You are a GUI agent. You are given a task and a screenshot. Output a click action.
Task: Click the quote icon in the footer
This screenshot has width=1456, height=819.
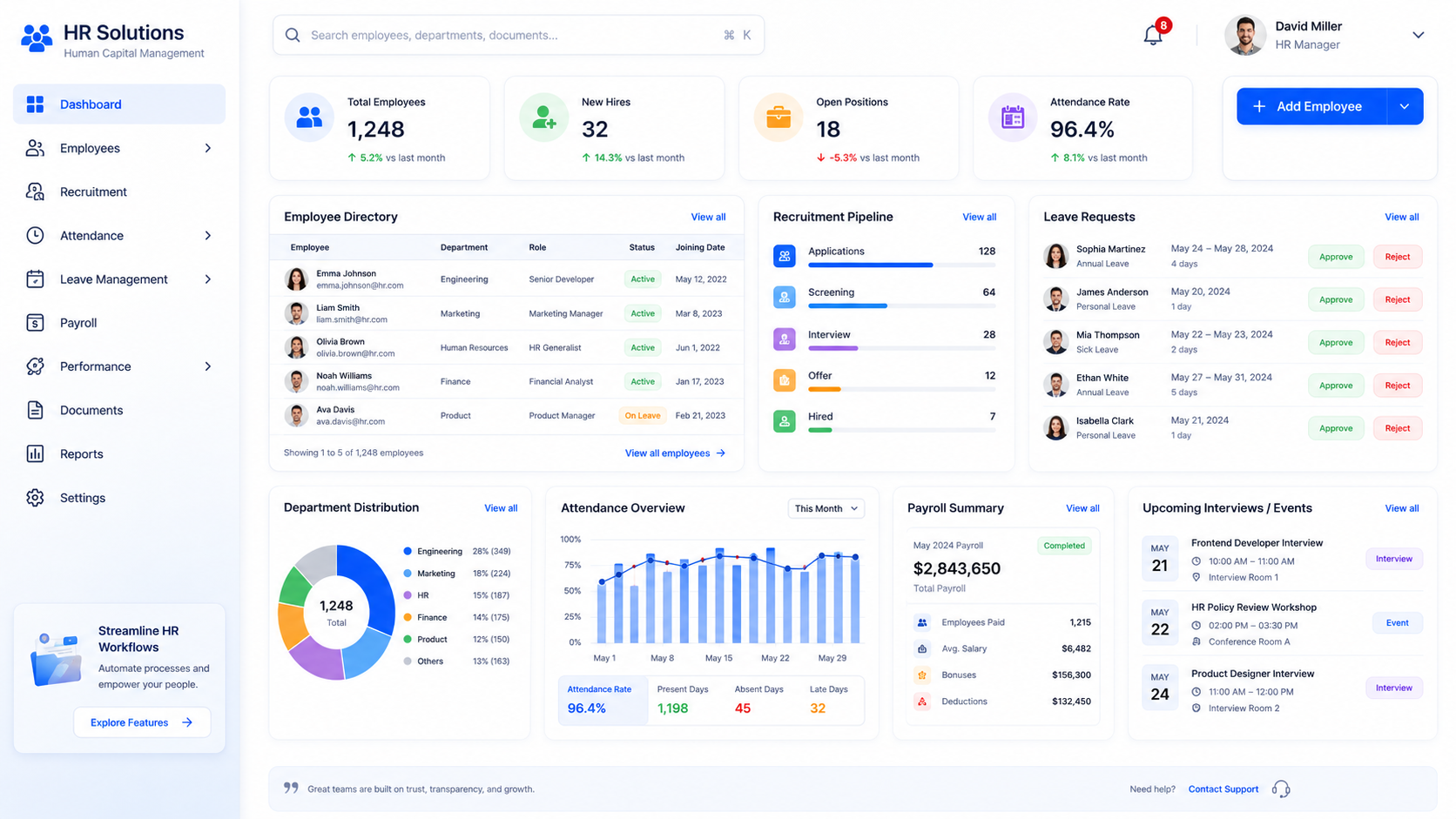(291, 788)
